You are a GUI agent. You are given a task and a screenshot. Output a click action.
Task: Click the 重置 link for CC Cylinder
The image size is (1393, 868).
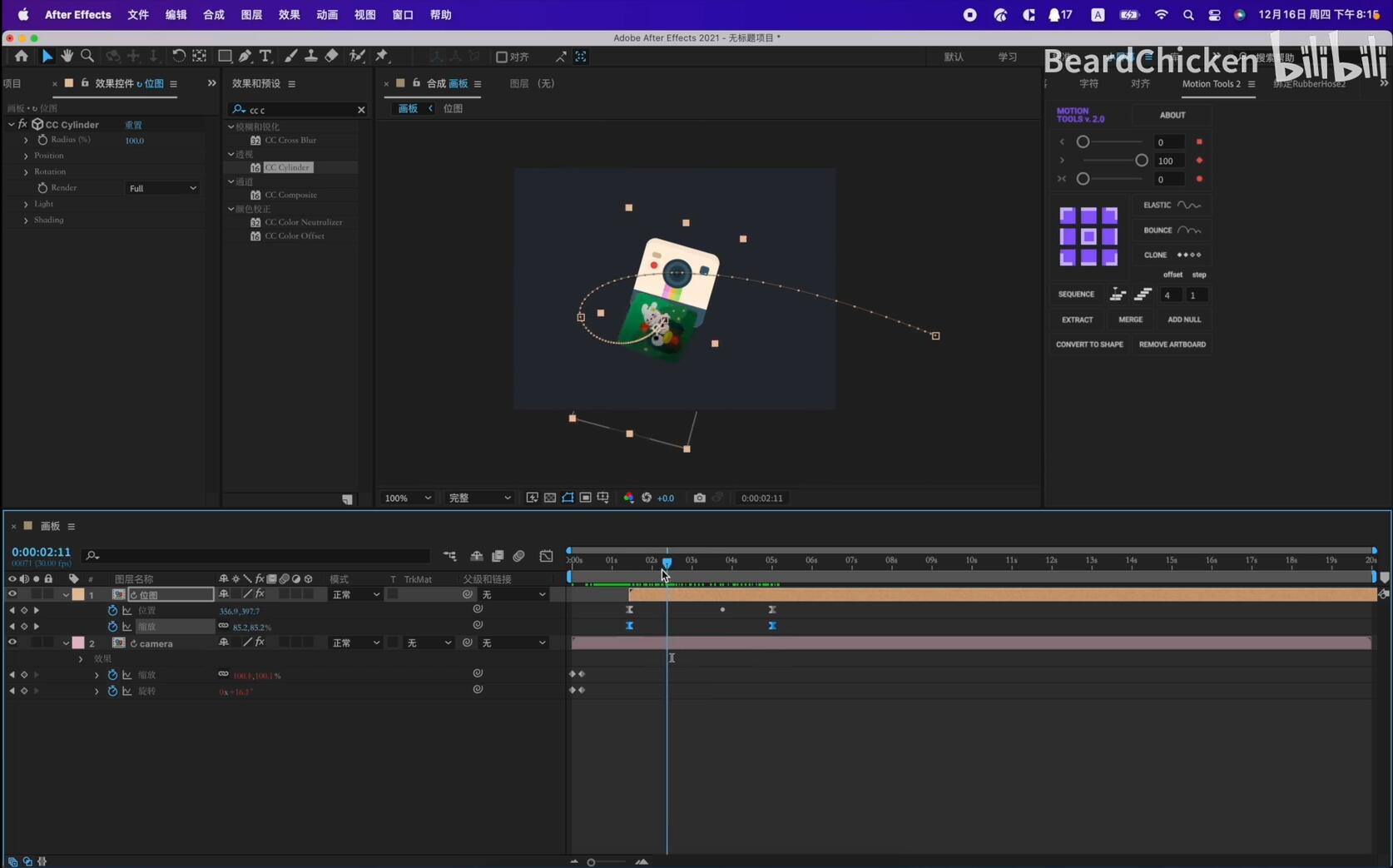coord(133,125)
